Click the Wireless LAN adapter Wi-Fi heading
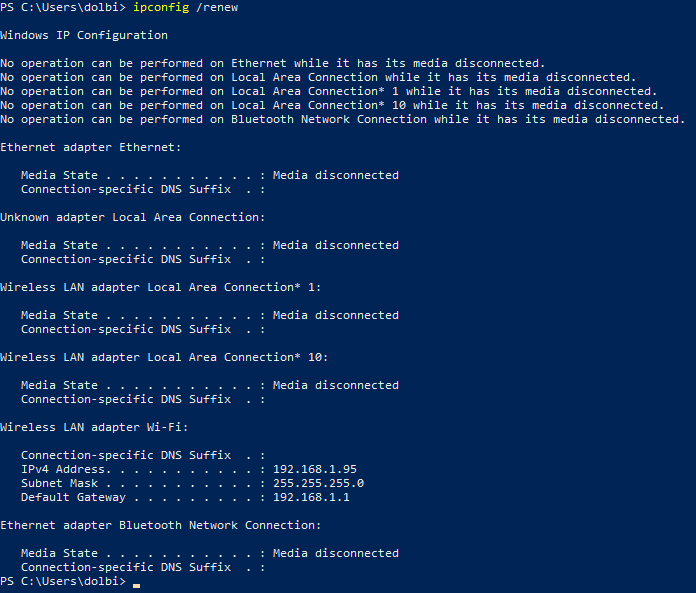 pos(94,427)
